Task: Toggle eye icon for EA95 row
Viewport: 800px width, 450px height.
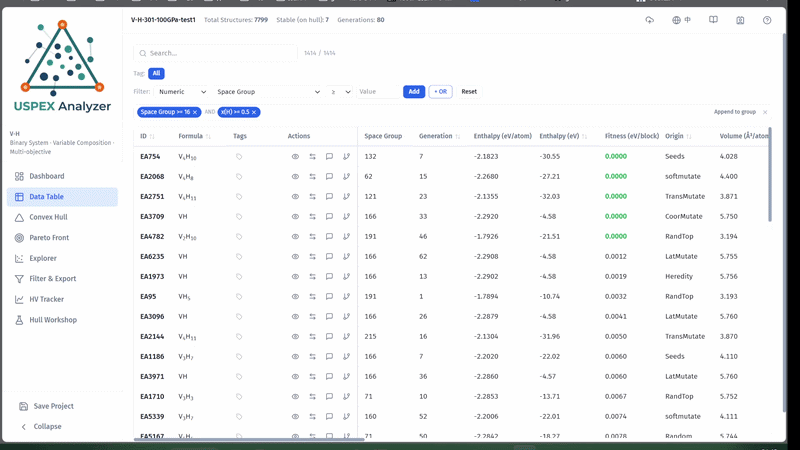Action: click(x=295, y=296)
